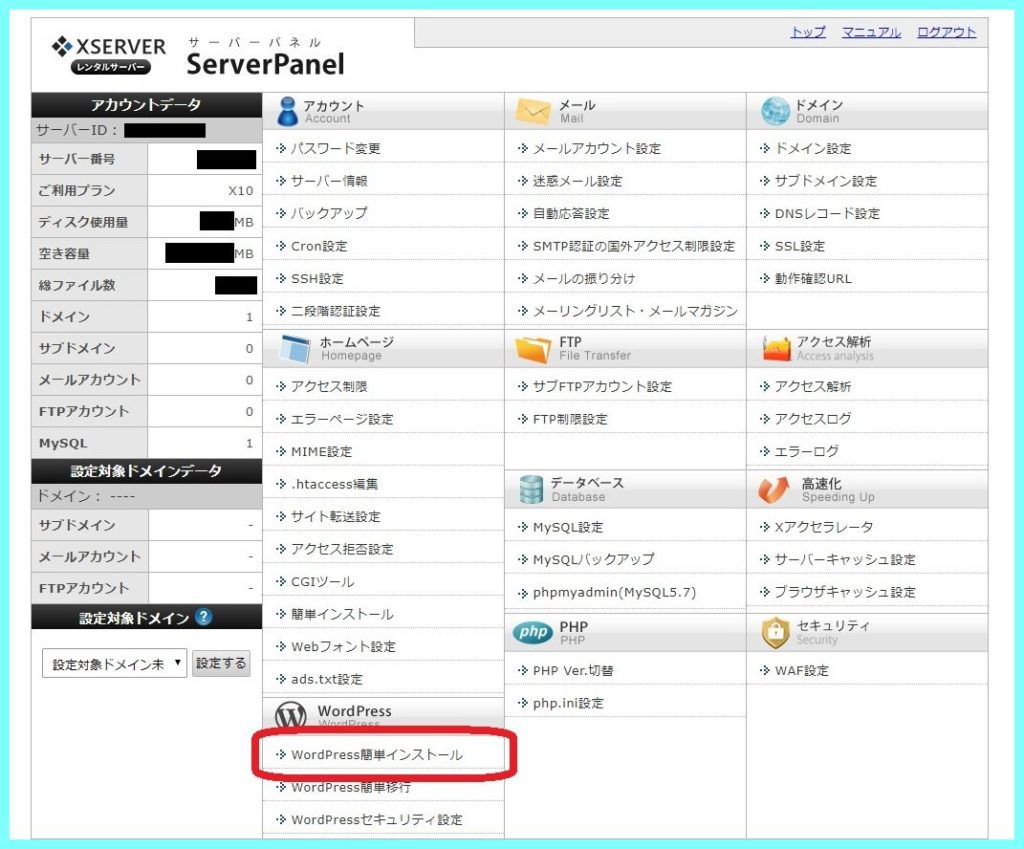Open メールアカウント設定
This screenshot has width=1024, height=849.
click(x=597, y=148)
